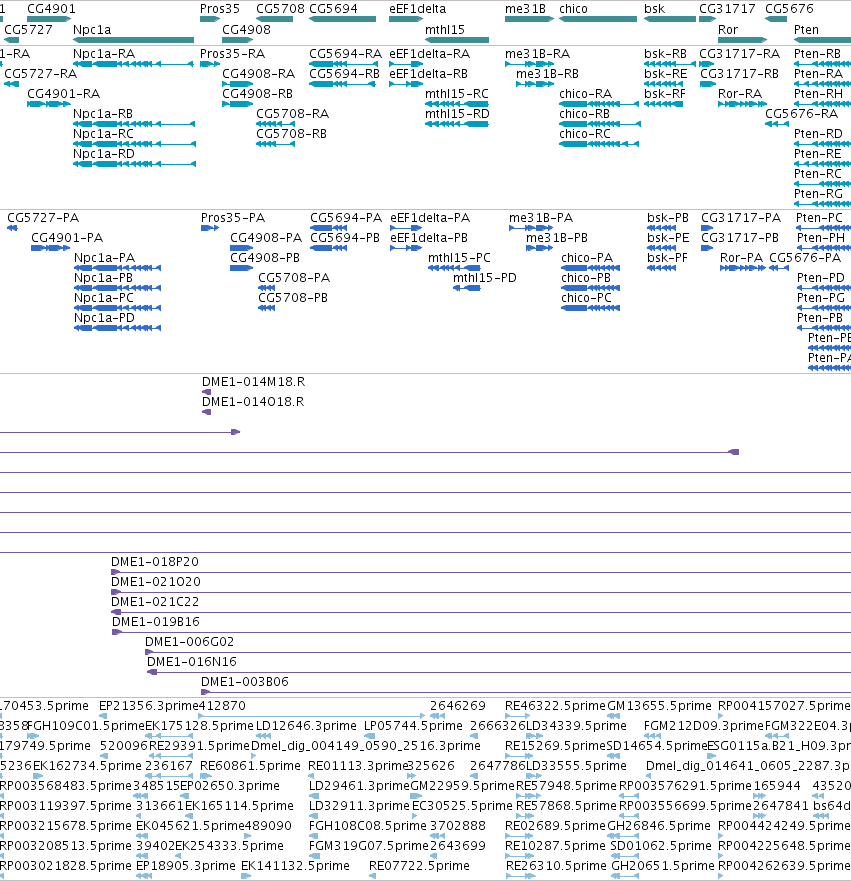This screenshot has width=851, height=881.
Task: Click BAC end DME1-014M18.R
Action: [206, 392]
